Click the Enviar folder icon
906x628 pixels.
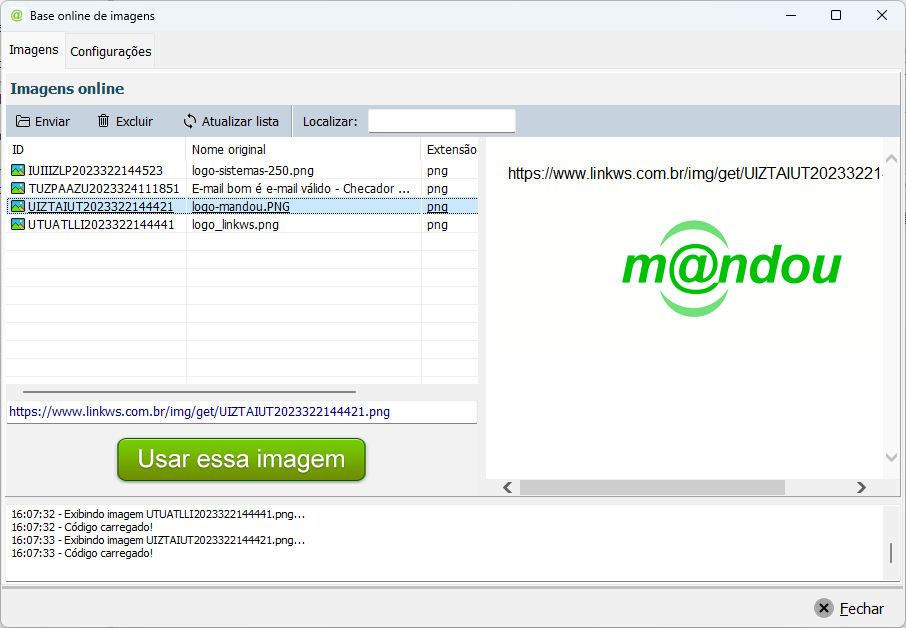(x=23, y=121)
